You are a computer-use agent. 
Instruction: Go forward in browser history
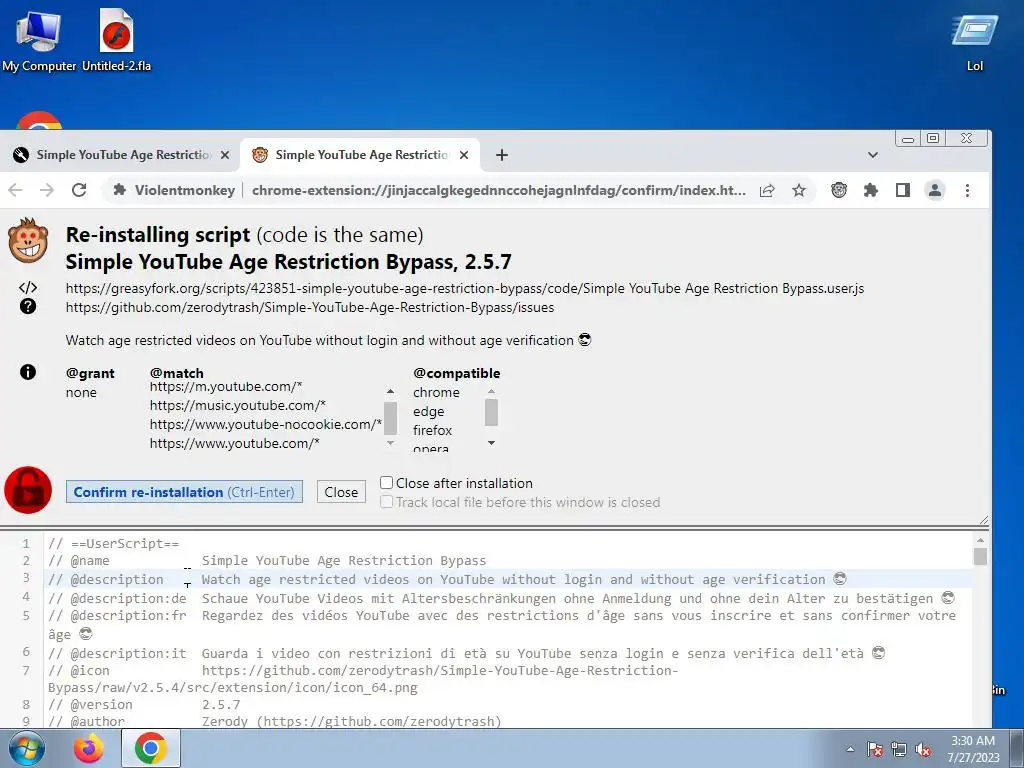pyautogui.click(x=47, y=190)
